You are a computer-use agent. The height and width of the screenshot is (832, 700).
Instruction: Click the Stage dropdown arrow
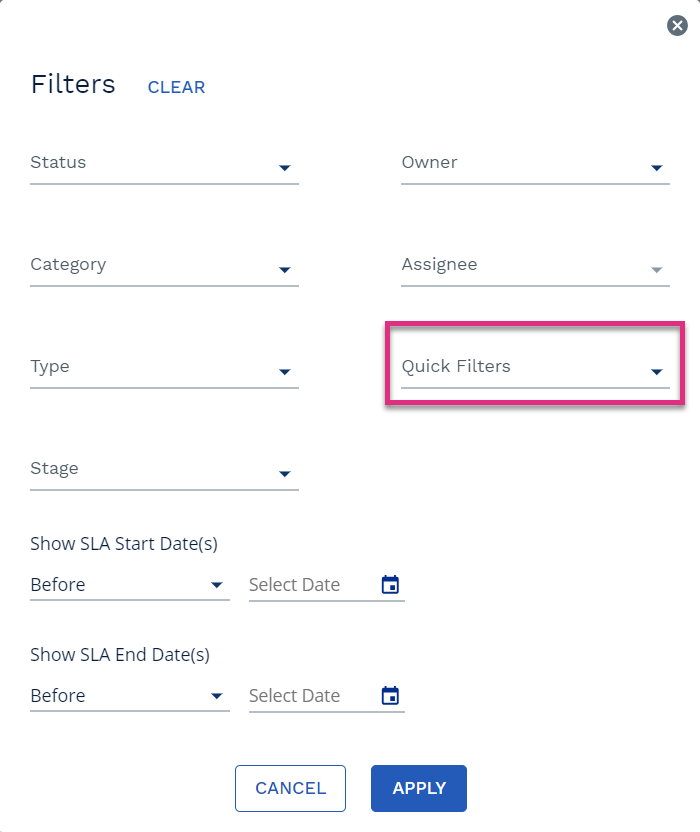point(284,473)
